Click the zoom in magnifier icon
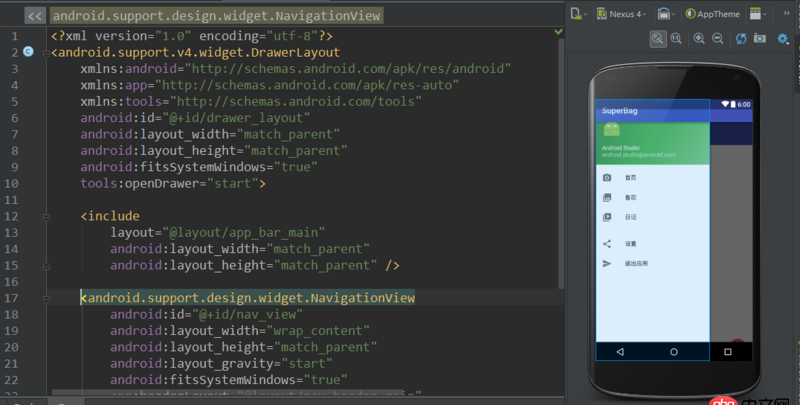This screenshot has width=800, height=405. tap(699, 39)
